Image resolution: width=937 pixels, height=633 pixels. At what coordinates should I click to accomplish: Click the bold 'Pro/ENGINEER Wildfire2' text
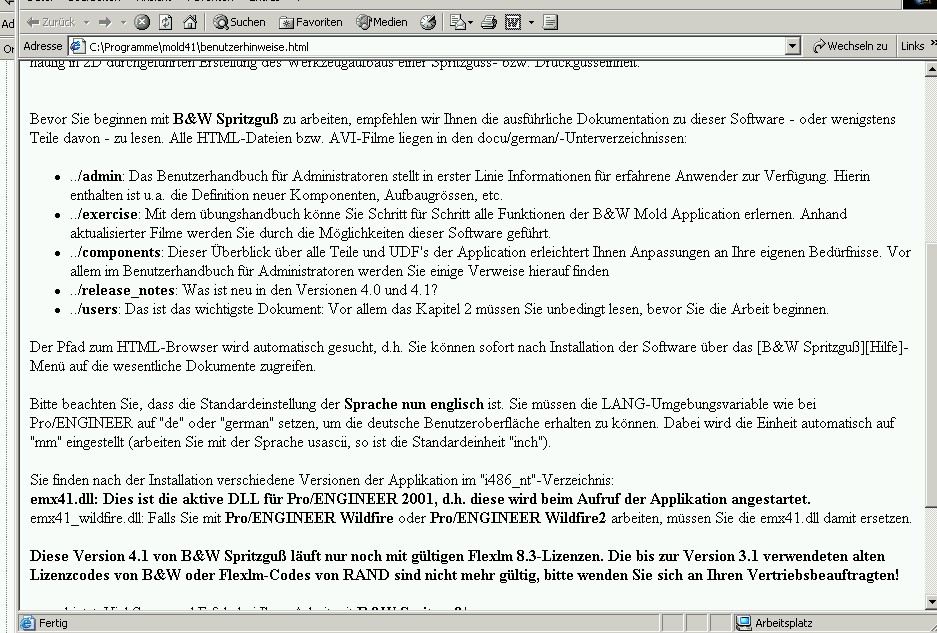pyautogui.click(x=518, y=518)
